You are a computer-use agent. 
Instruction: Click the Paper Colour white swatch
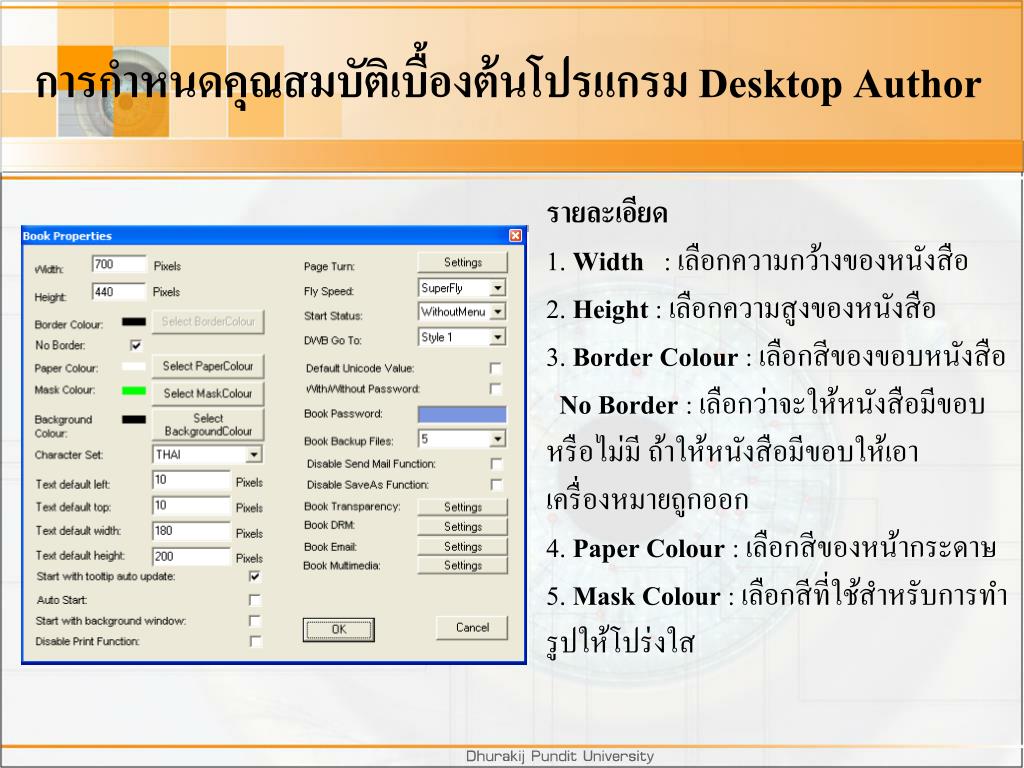pyautogui.click(x=134, y=367)
